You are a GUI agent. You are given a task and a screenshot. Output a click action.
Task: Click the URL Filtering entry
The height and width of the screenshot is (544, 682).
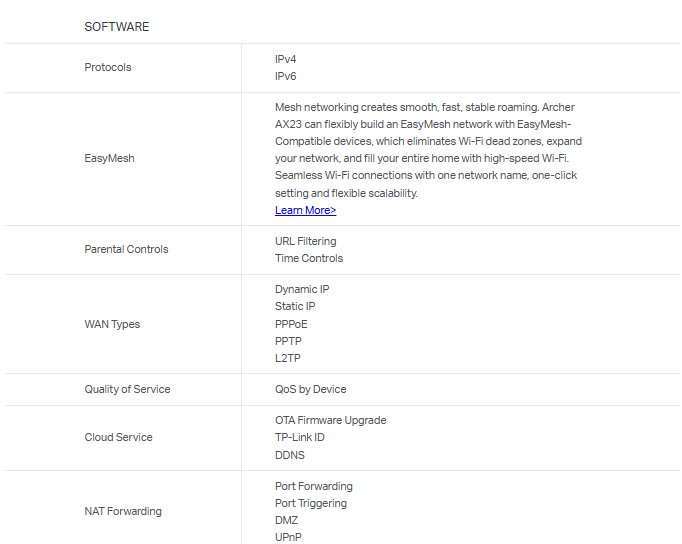tap(305, 241)
